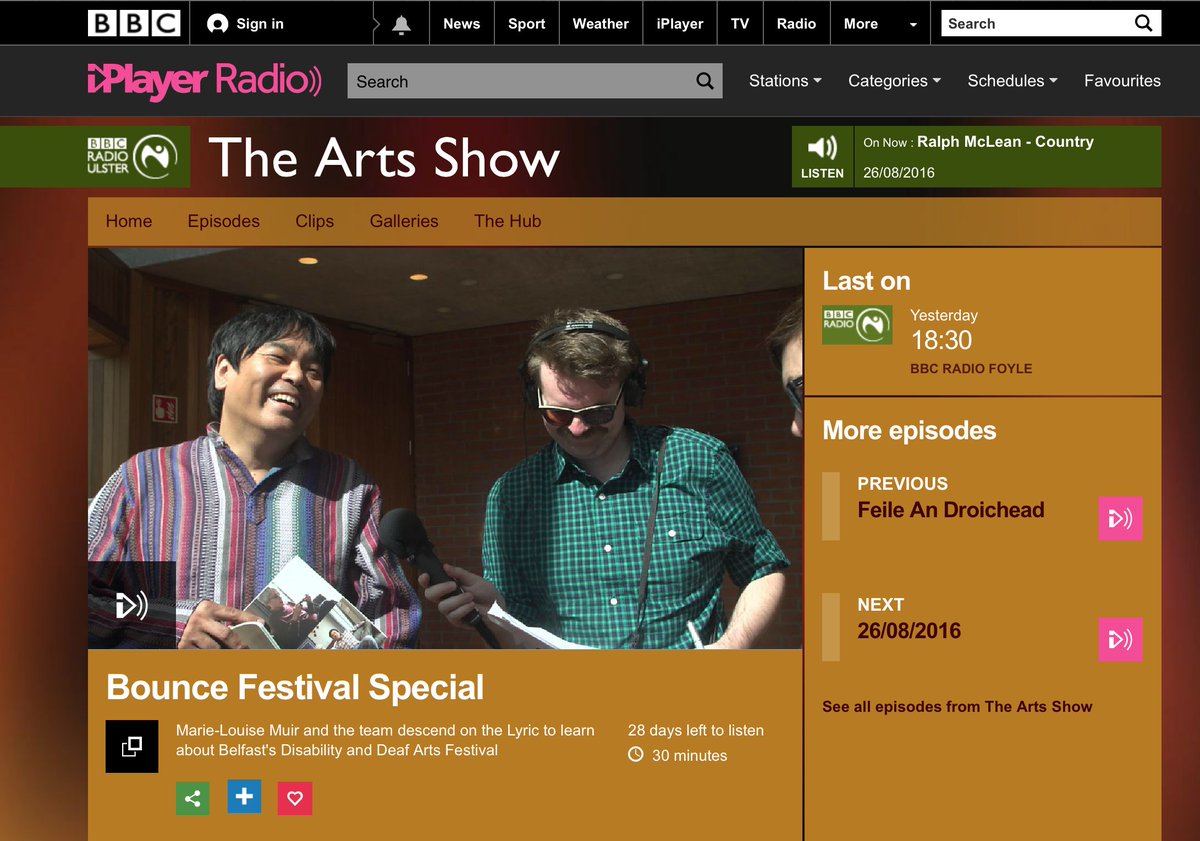Expand the More dropdown arrow

click(x=913, y=25)
